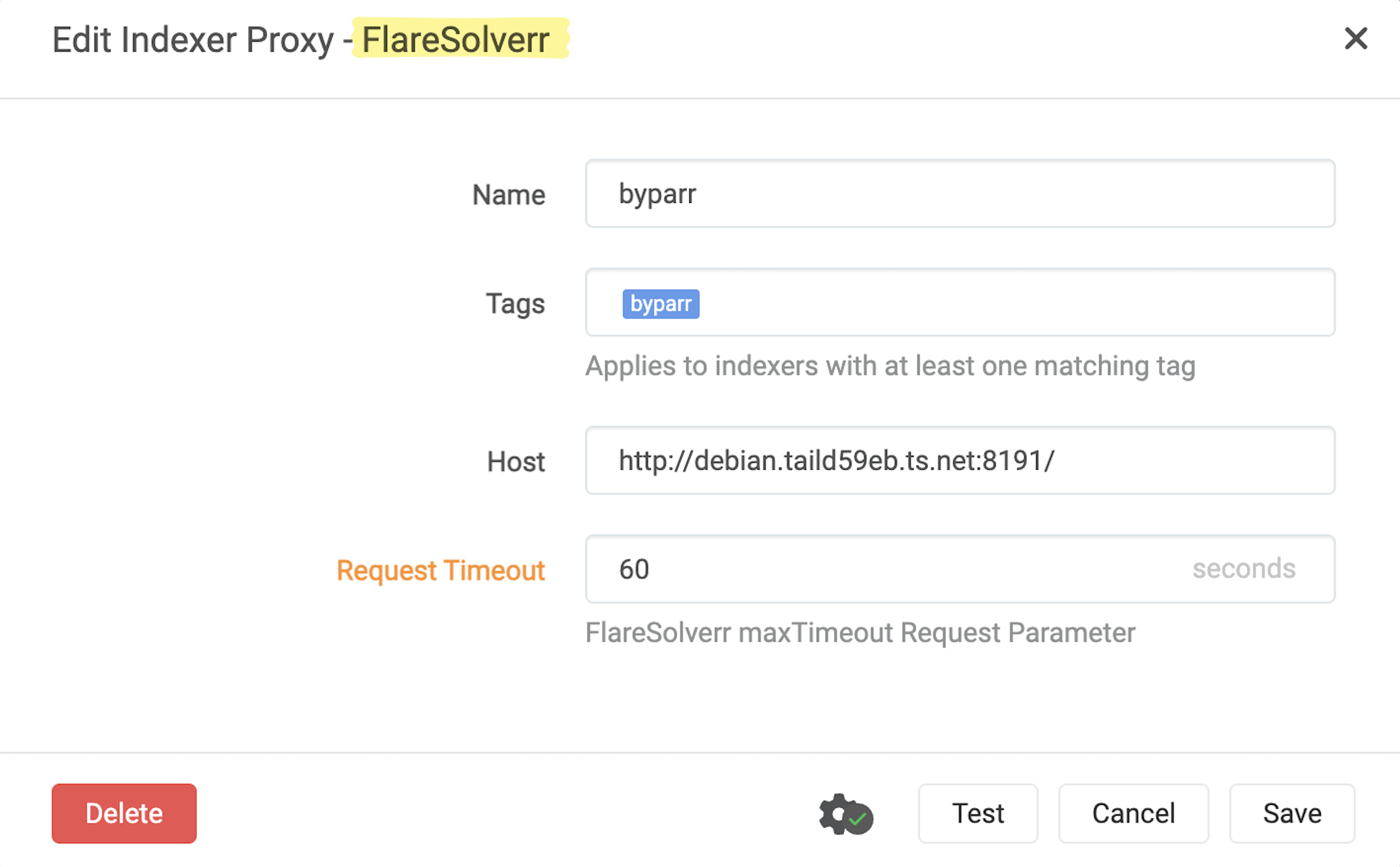
Task: Focus the Name field containing byparr
Action: 960,194
